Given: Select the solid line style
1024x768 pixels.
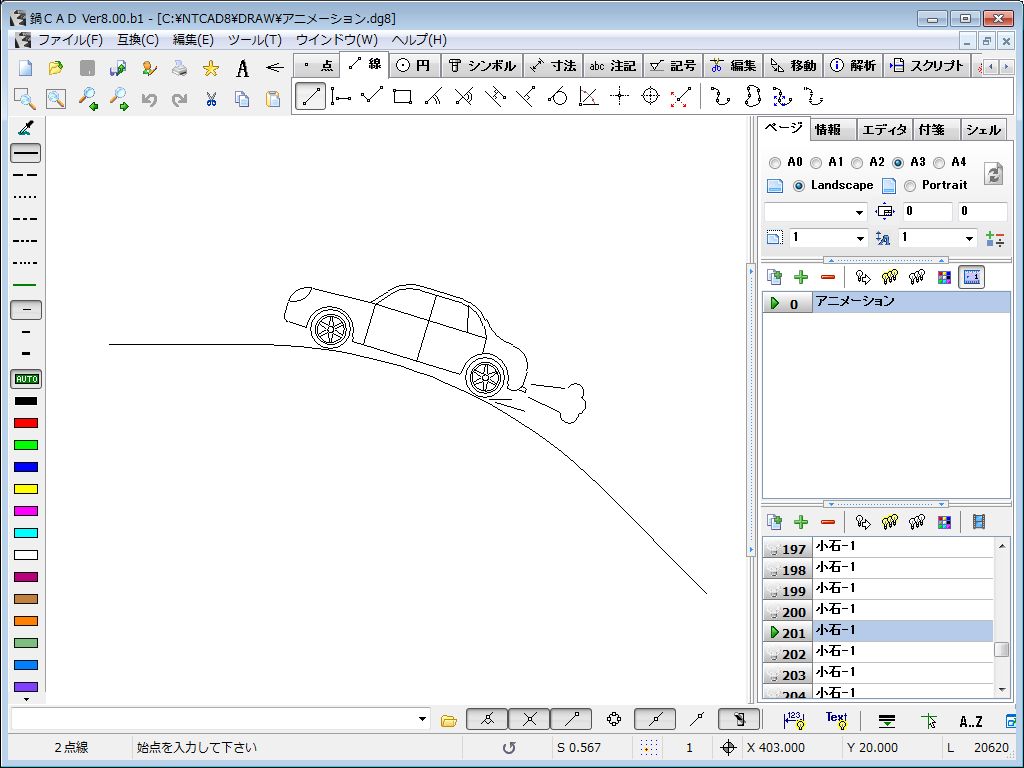Looking at the screenshot, I should (x=26, y=153).
